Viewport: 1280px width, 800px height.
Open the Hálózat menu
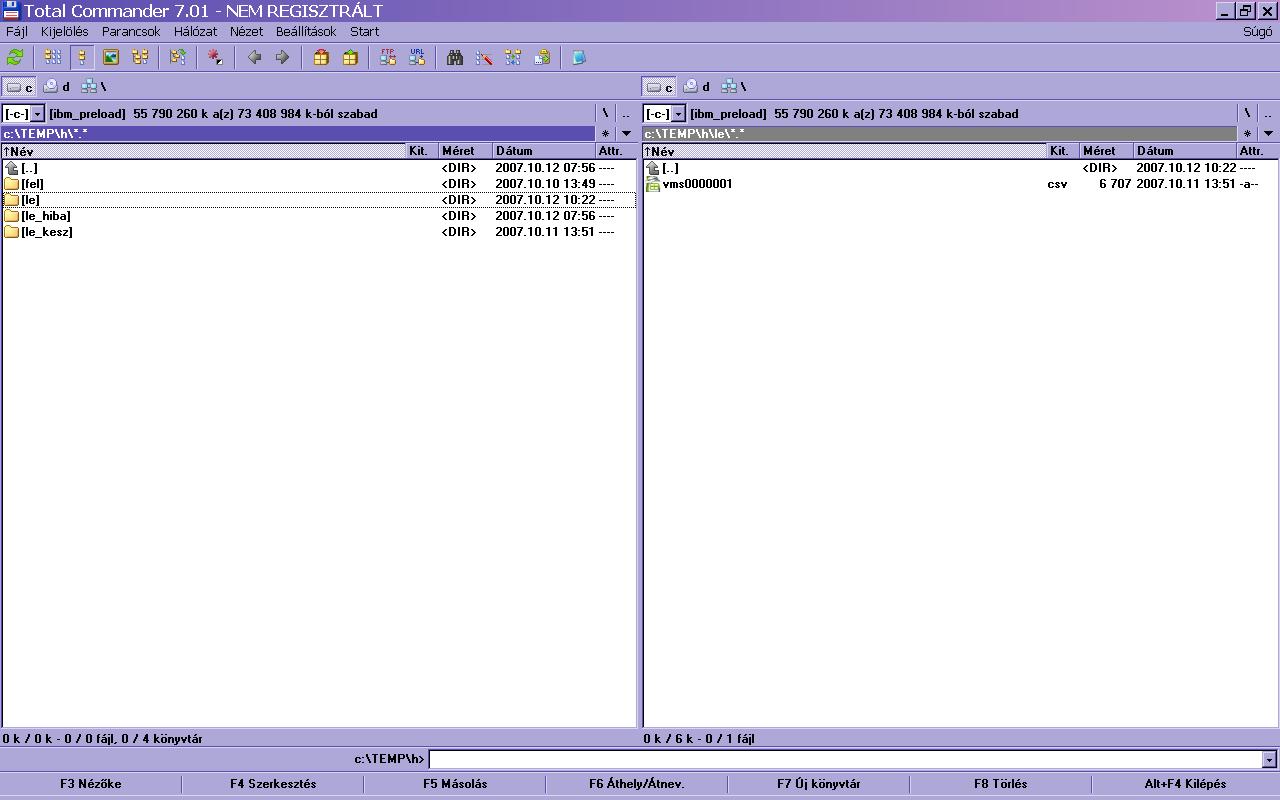[x=195, y=31]
